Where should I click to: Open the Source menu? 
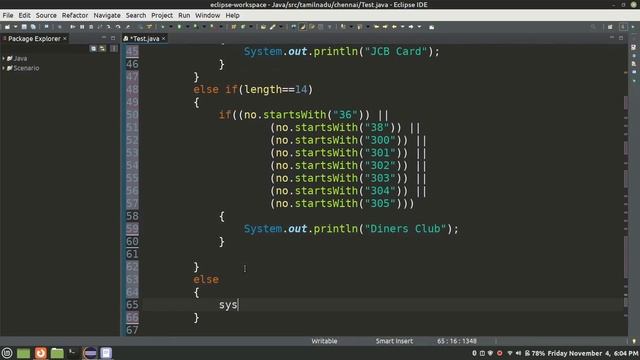tap(46, 16)
